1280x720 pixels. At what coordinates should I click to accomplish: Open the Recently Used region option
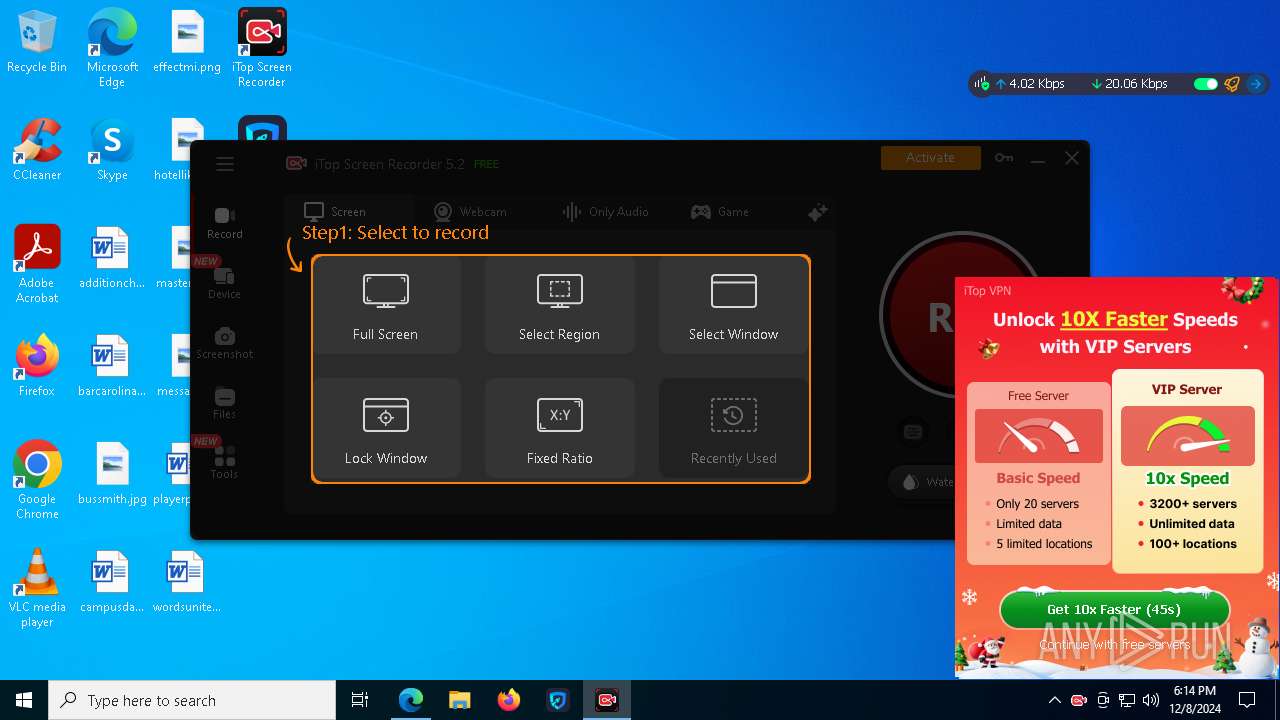733,429
